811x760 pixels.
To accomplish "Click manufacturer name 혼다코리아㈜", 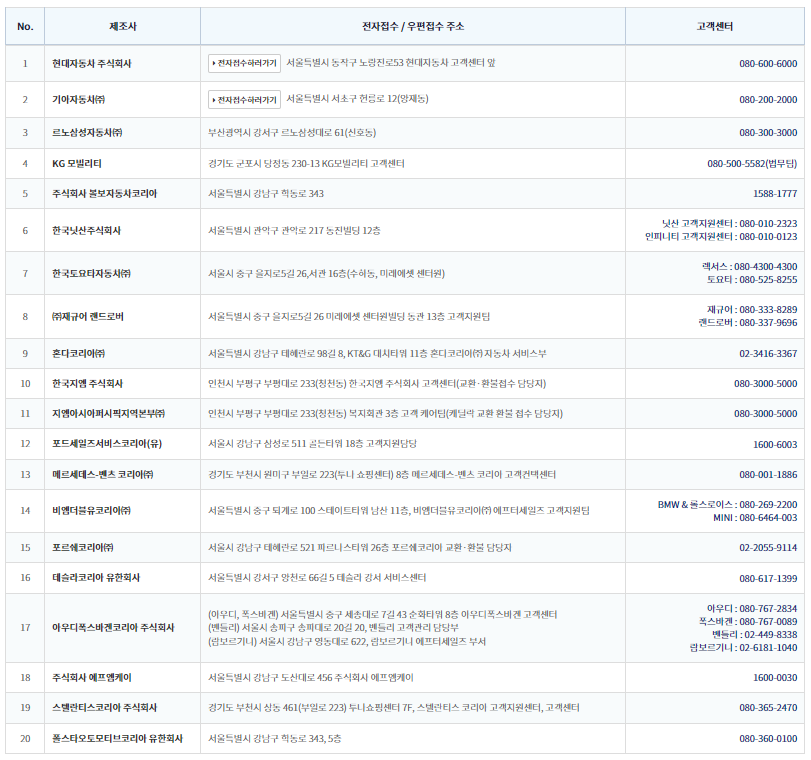I will [x=78, y=353].
